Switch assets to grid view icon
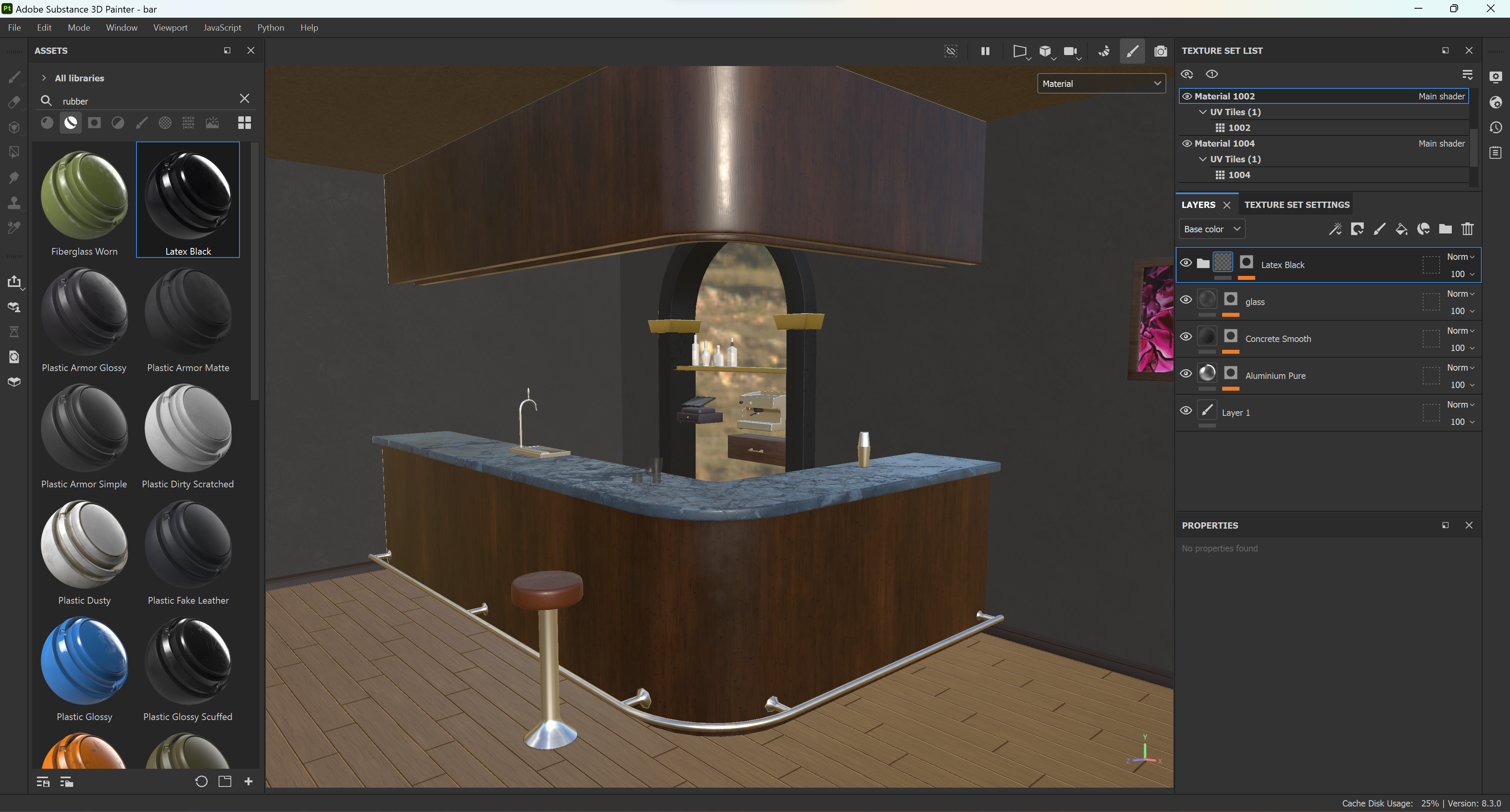The width and height of the screenshot is (1510, 812). pos(245,123)
